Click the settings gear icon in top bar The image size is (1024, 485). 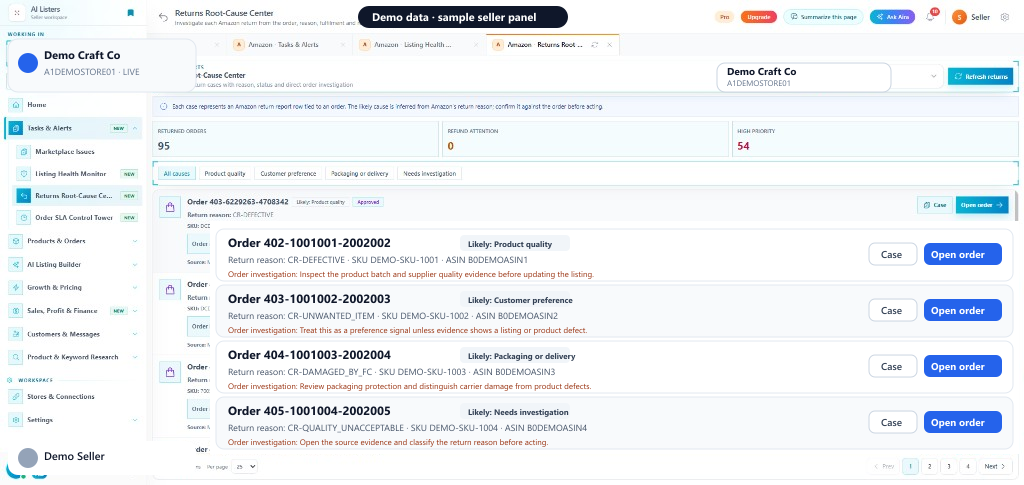click(x=1004, y=17)
